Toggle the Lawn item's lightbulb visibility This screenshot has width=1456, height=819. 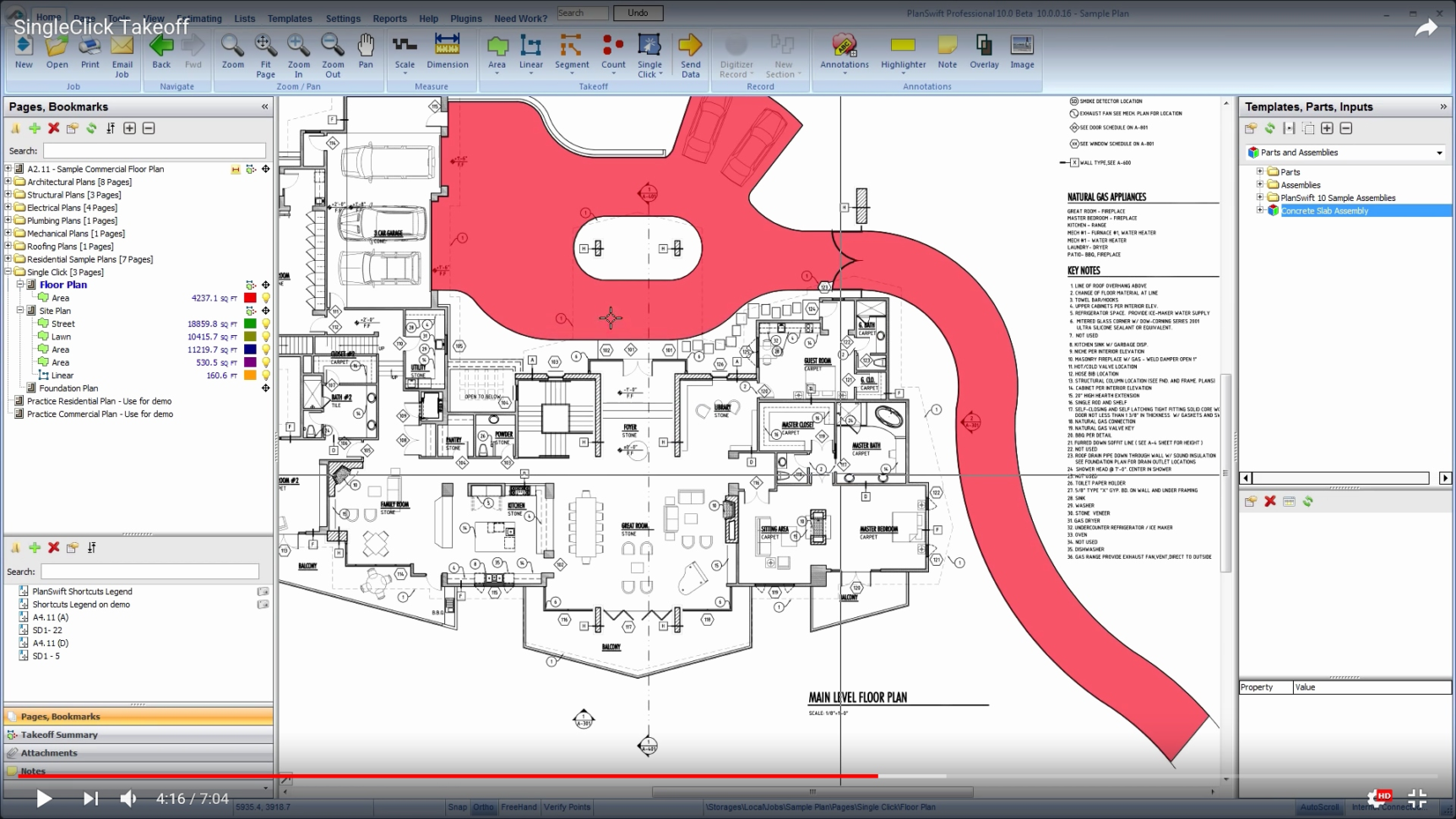coord(264,336)
